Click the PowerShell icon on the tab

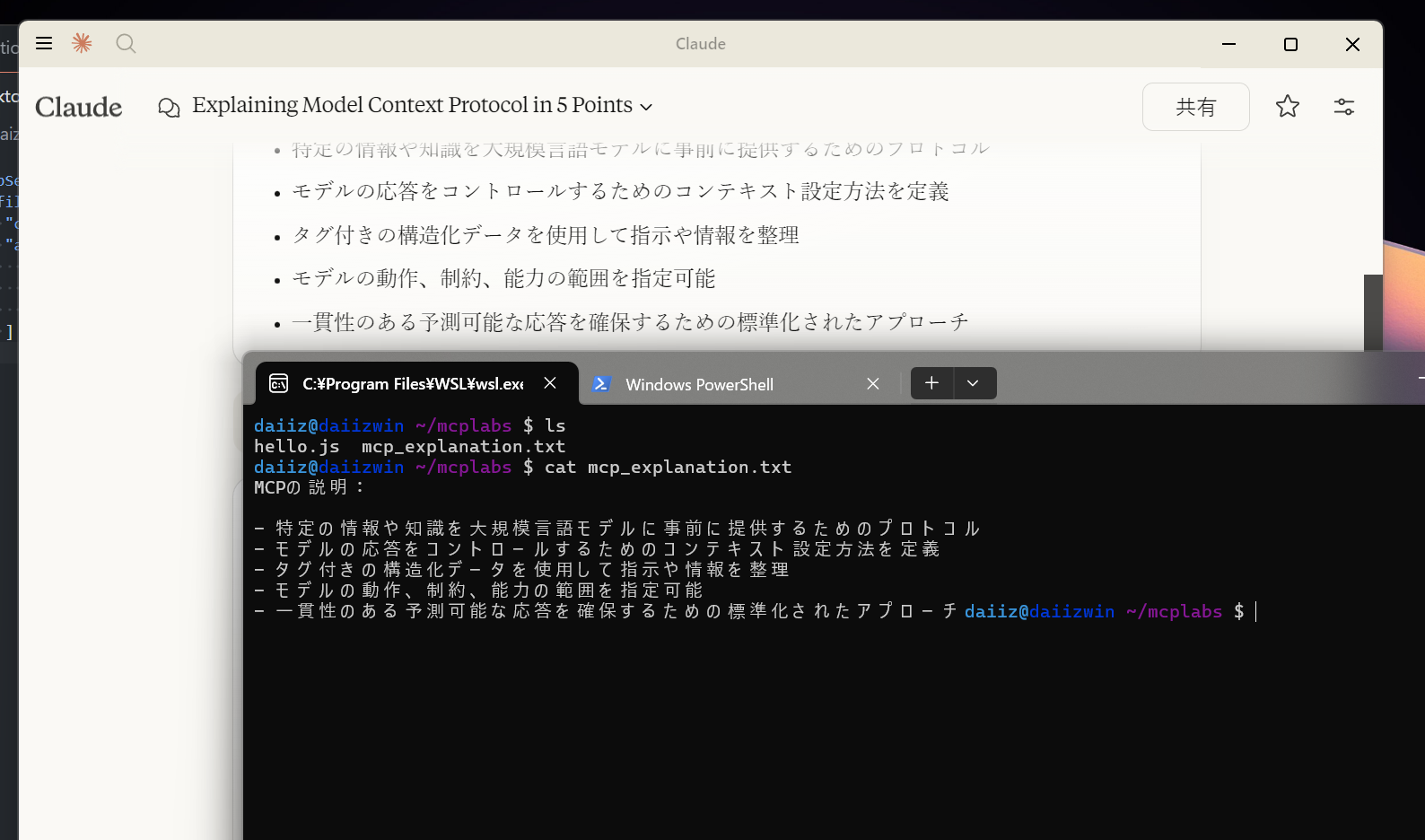(x=601, y=384)
